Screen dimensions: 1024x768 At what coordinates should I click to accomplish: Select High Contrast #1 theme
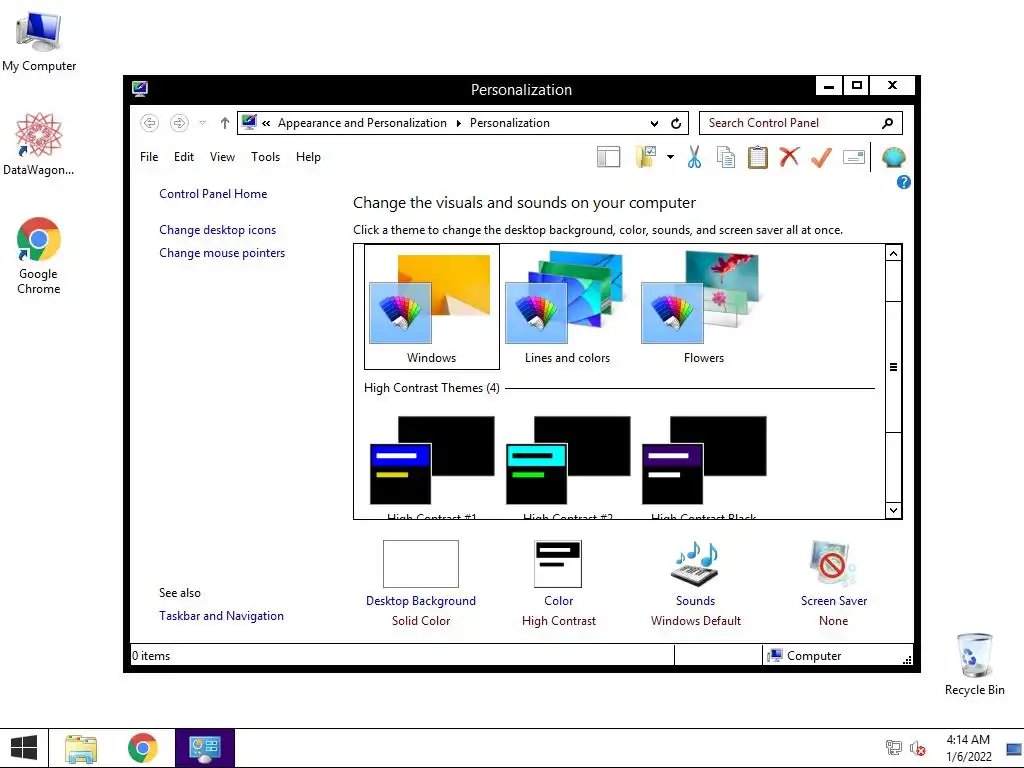[x=432, y=467]
